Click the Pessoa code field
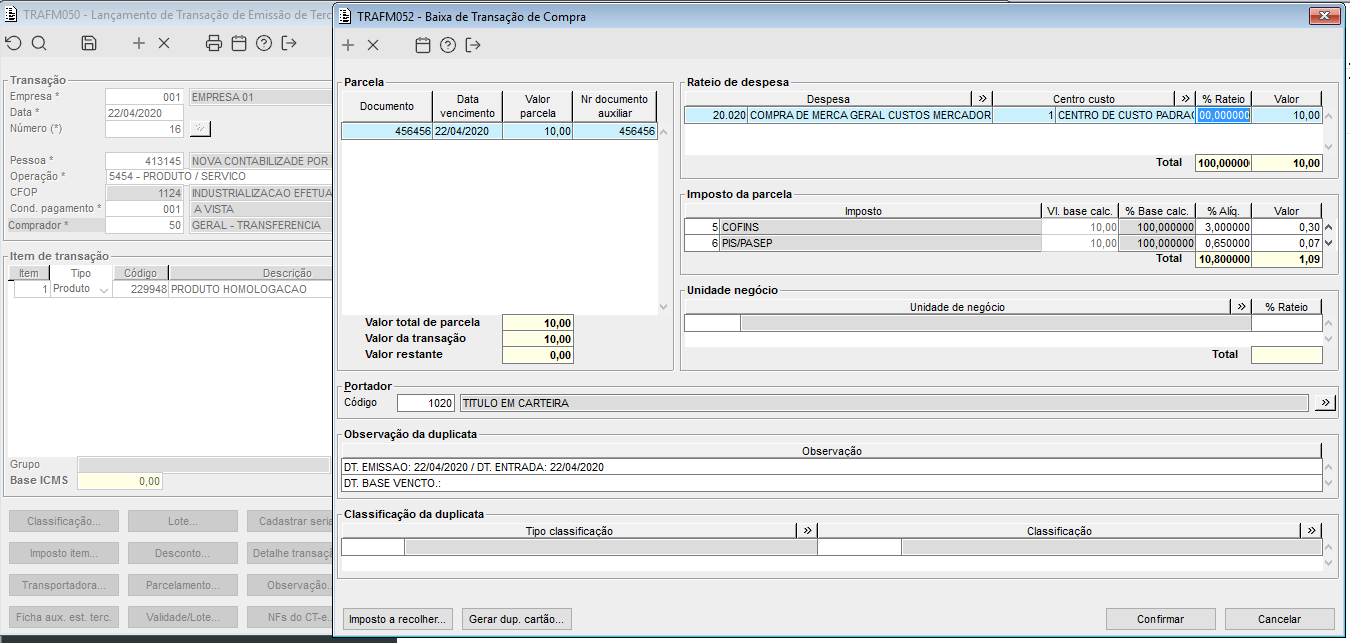Image resolution: width=1350 pixels, height=643 pixels. click(x=145, y=161)
